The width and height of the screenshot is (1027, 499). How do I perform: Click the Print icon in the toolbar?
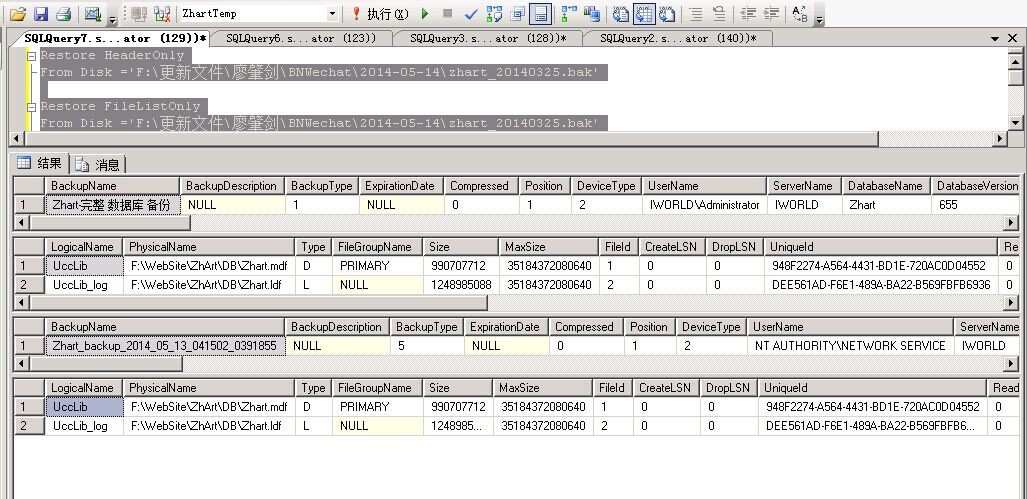(x=63, y=14)
